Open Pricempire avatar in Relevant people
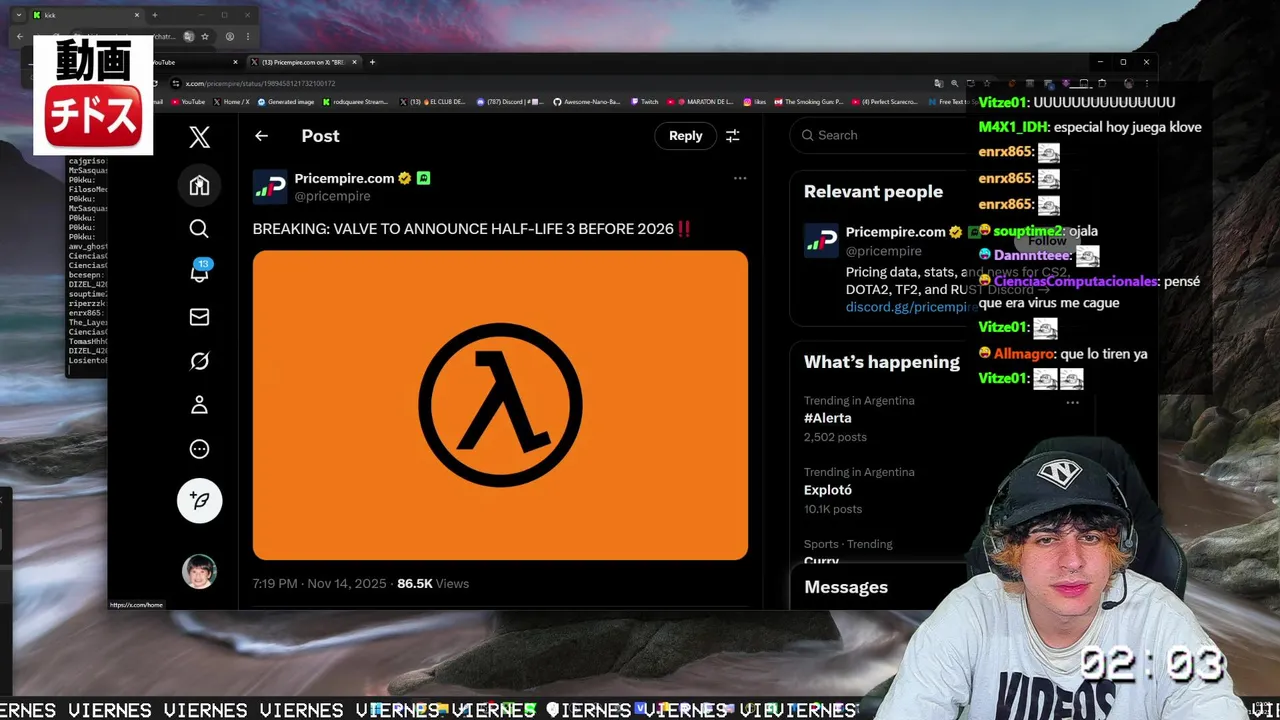 821,241
